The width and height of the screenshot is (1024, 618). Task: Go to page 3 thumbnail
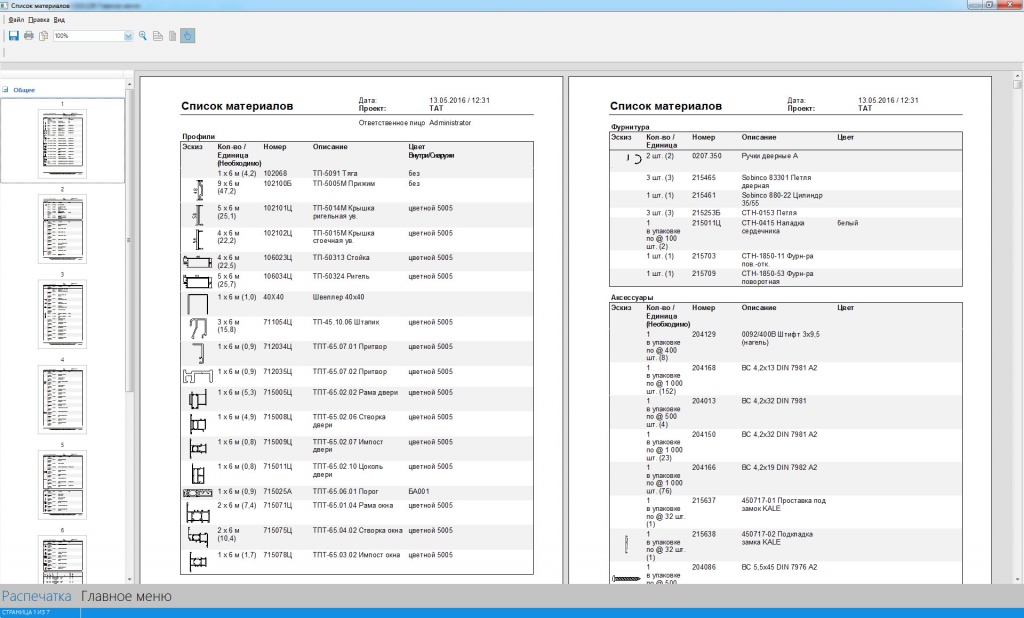(x=62, y=314)
